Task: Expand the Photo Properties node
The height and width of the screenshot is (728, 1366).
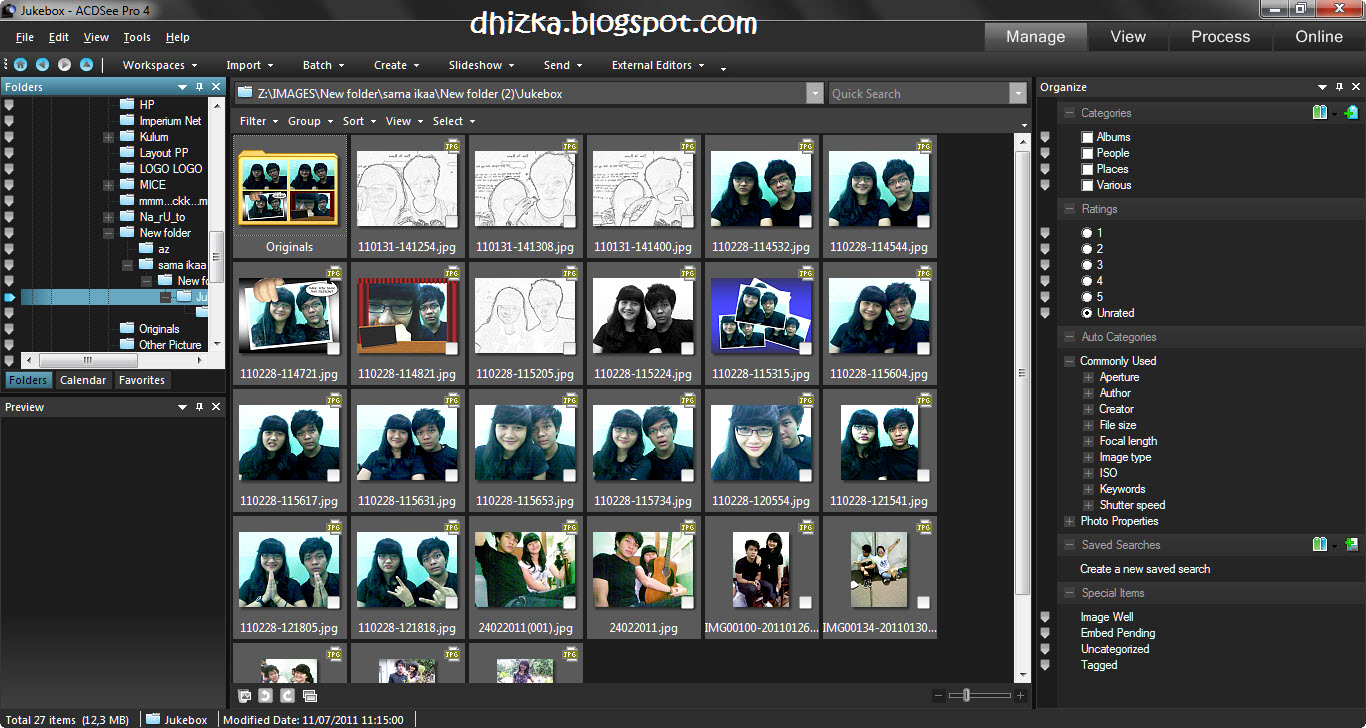Action: point(1070,521)
